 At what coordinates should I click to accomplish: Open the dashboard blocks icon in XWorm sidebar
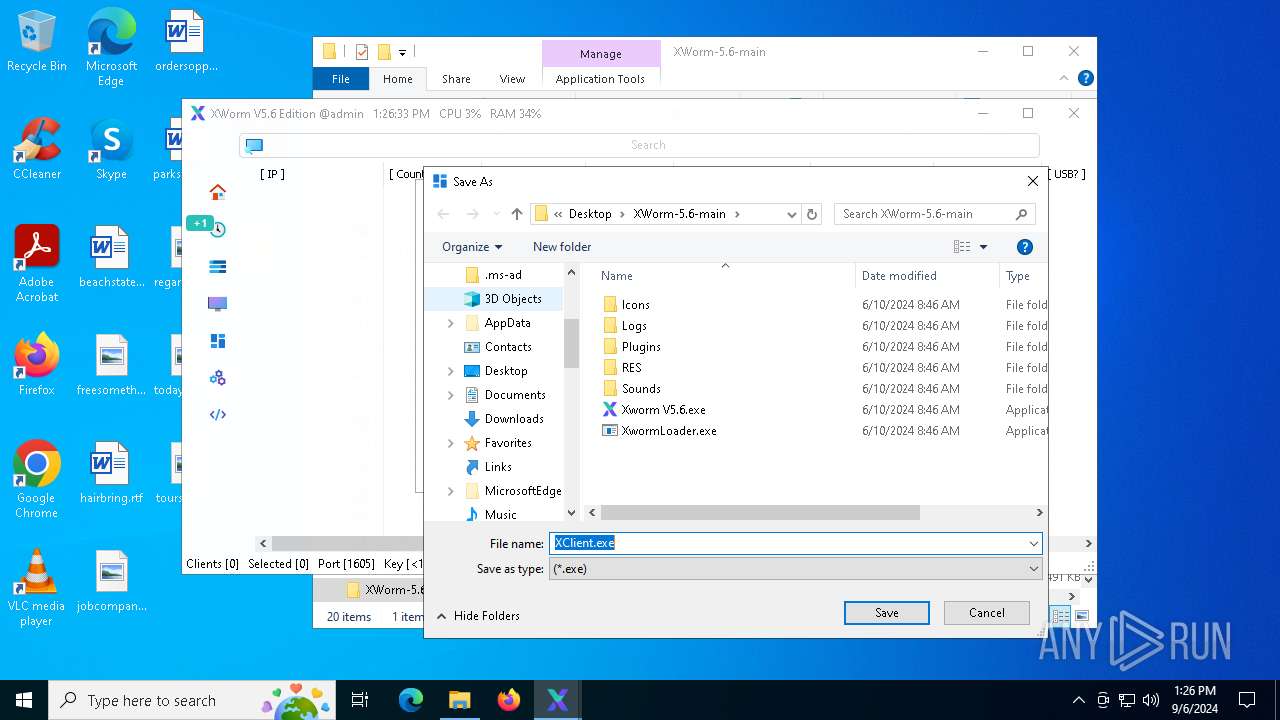point(218,341)
